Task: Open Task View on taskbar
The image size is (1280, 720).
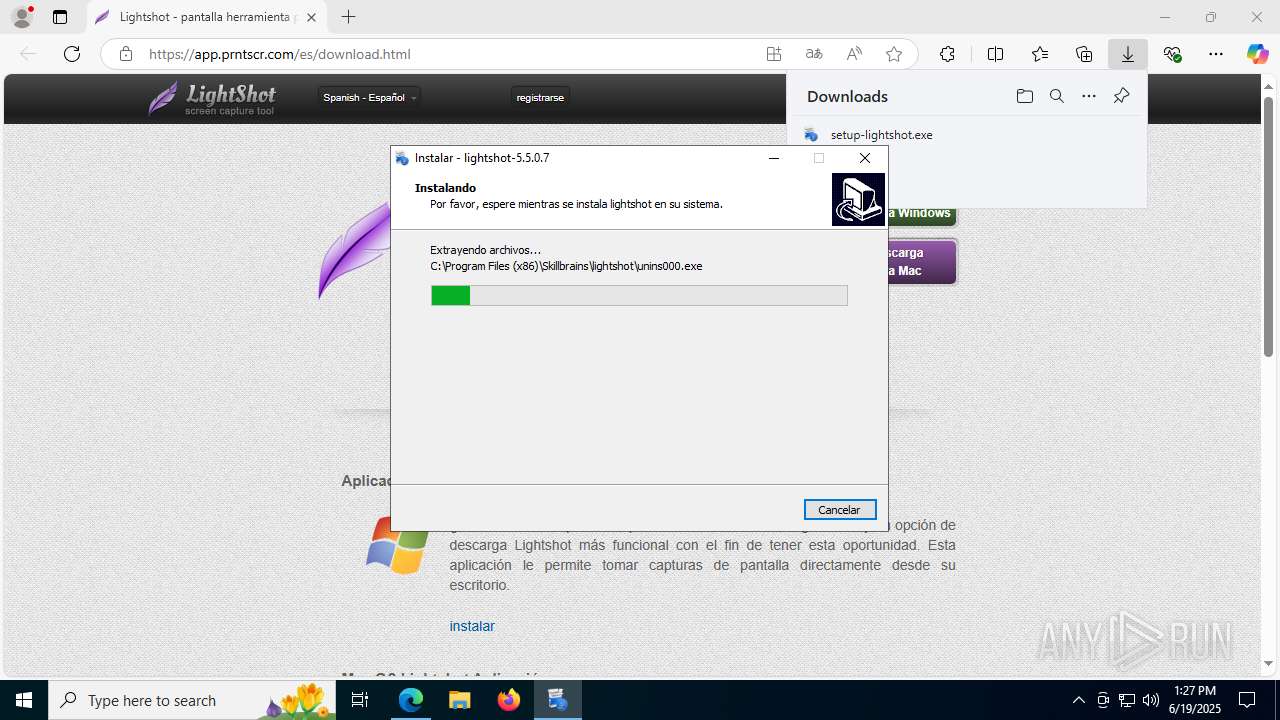Action: pyautogui.click(x=361, y=700)
